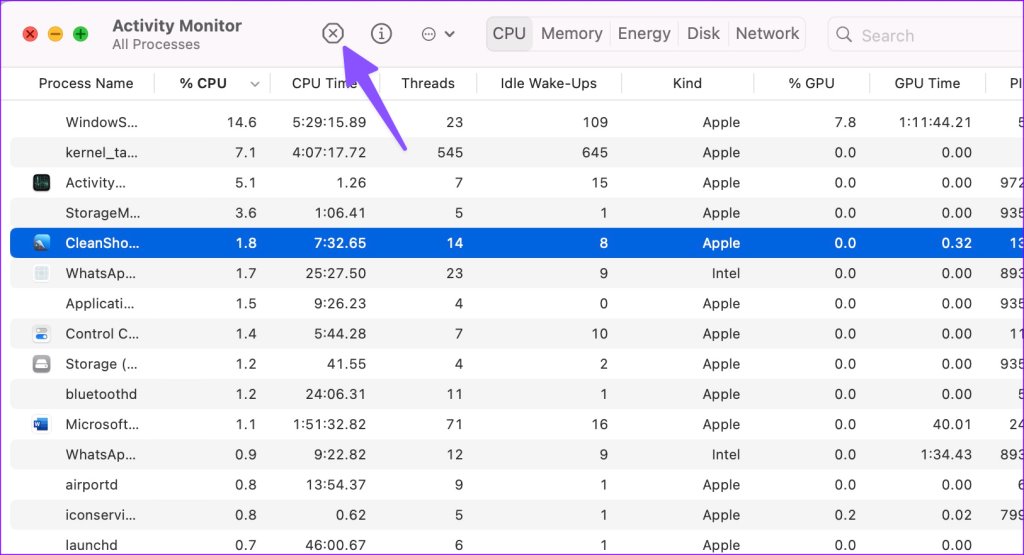Click GPU time 1:11:44.21 cell

pos(935,122)
